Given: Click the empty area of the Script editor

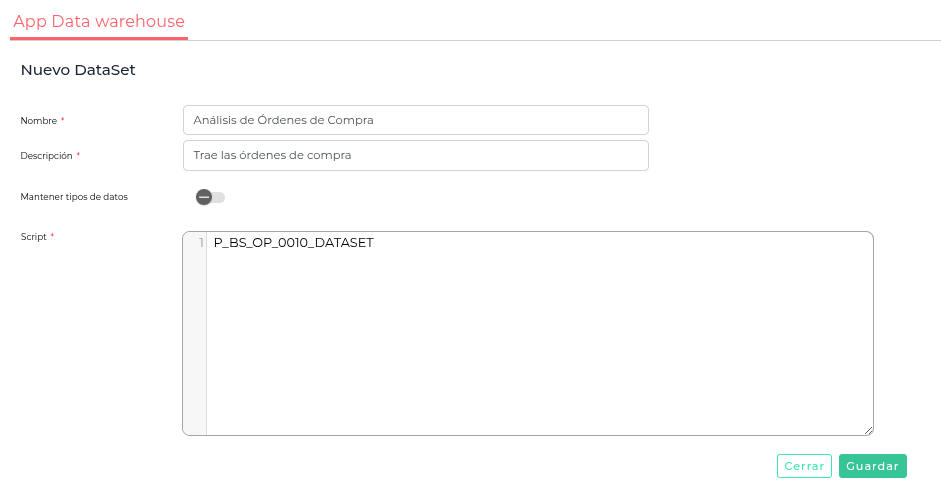Looking at the screenshot, I should pyautogui.click(x=540, y=340).
